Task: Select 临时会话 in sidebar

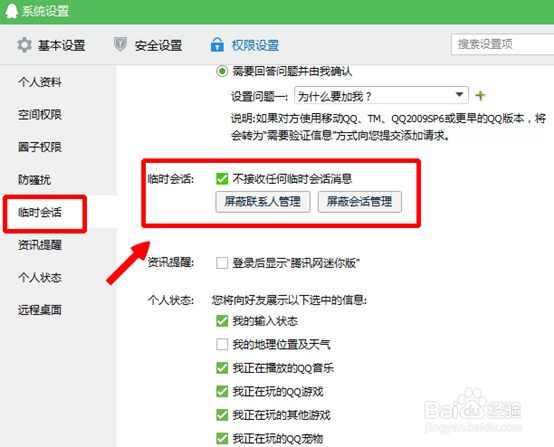Action: pos(40,212)
